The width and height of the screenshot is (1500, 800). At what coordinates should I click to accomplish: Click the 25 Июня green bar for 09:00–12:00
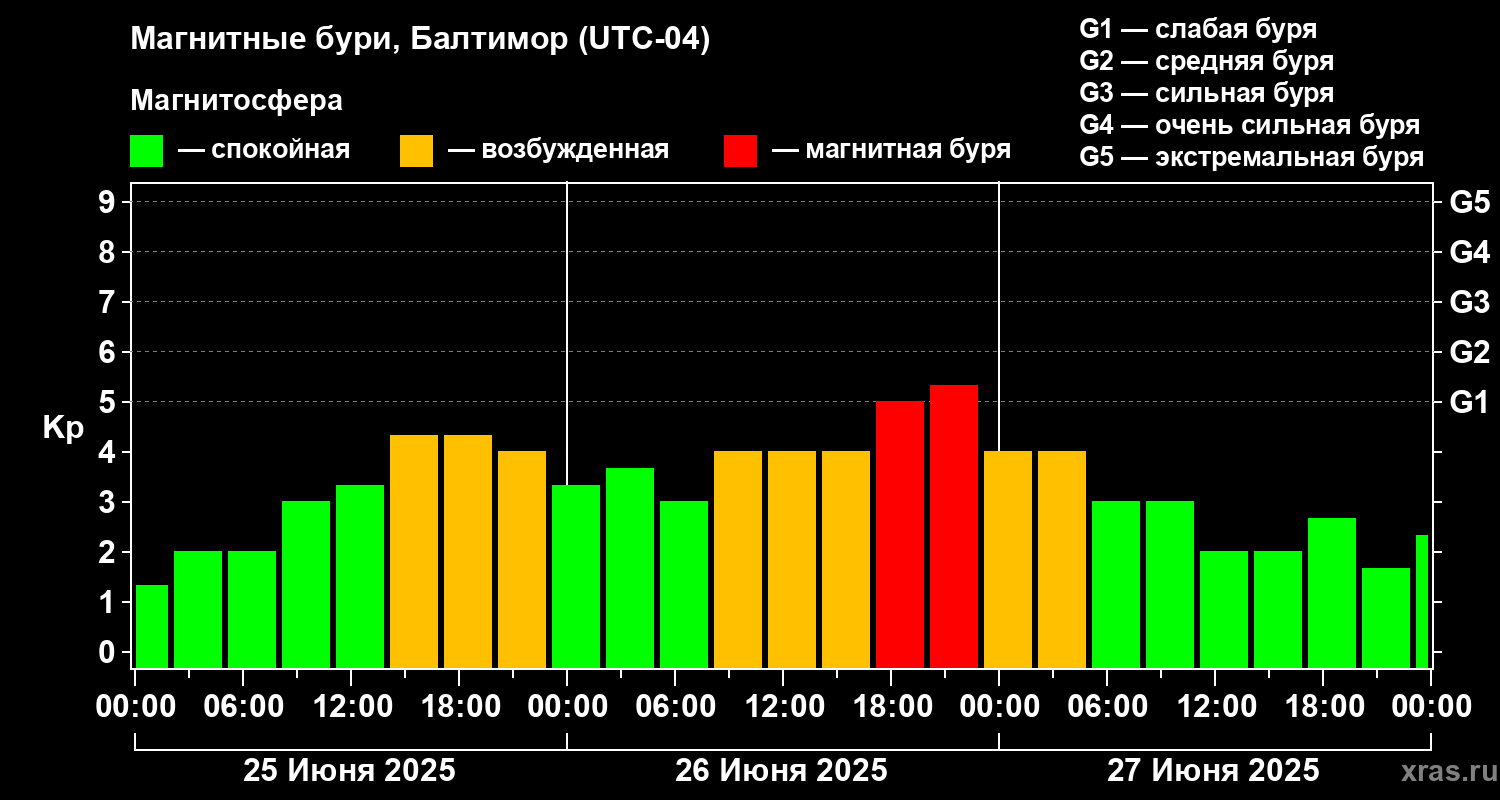pyautogui.click(x=306, y=584)
